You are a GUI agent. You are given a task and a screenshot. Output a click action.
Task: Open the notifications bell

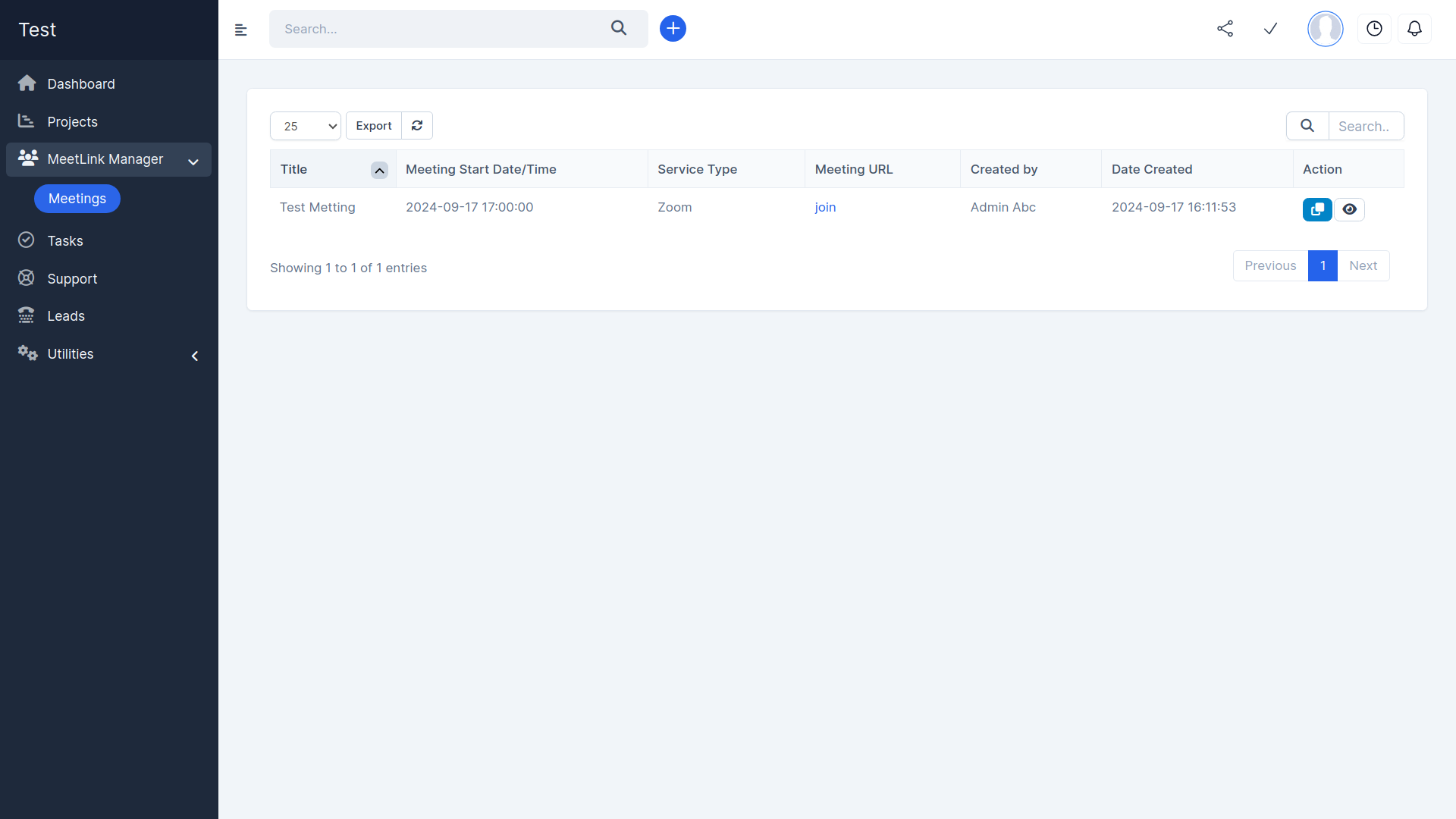click(1414, 29)
